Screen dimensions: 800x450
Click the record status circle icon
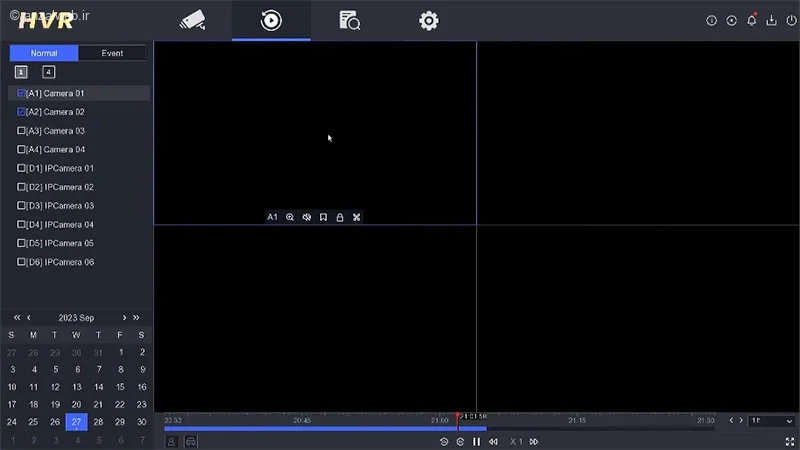(x=731, y=20)
